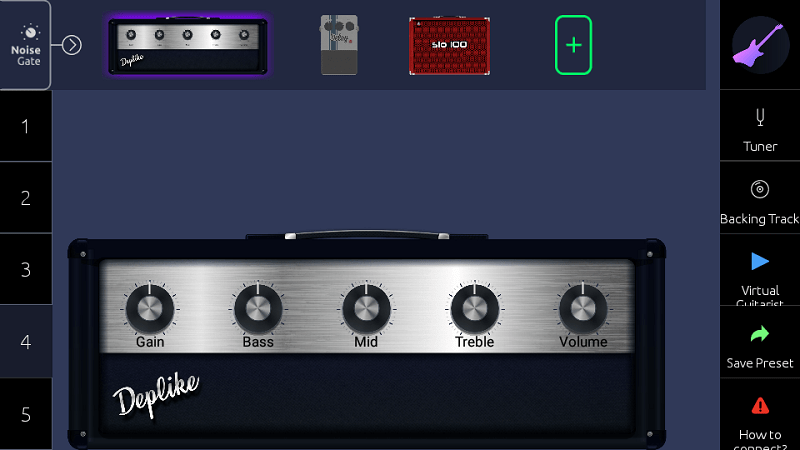Viewport: 800px width, 450px height.
Task: Switch to preset slot 3
Action: [x=26, y=270]
